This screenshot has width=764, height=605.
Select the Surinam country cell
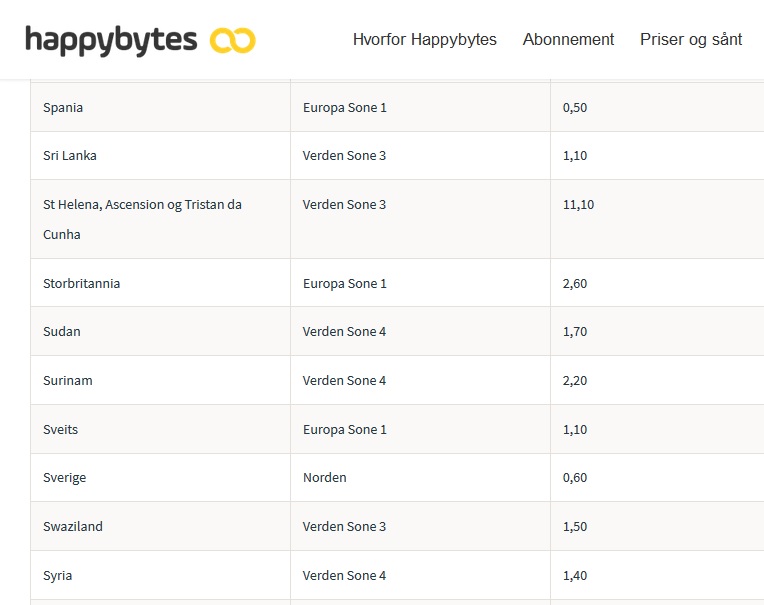point(160,380)
